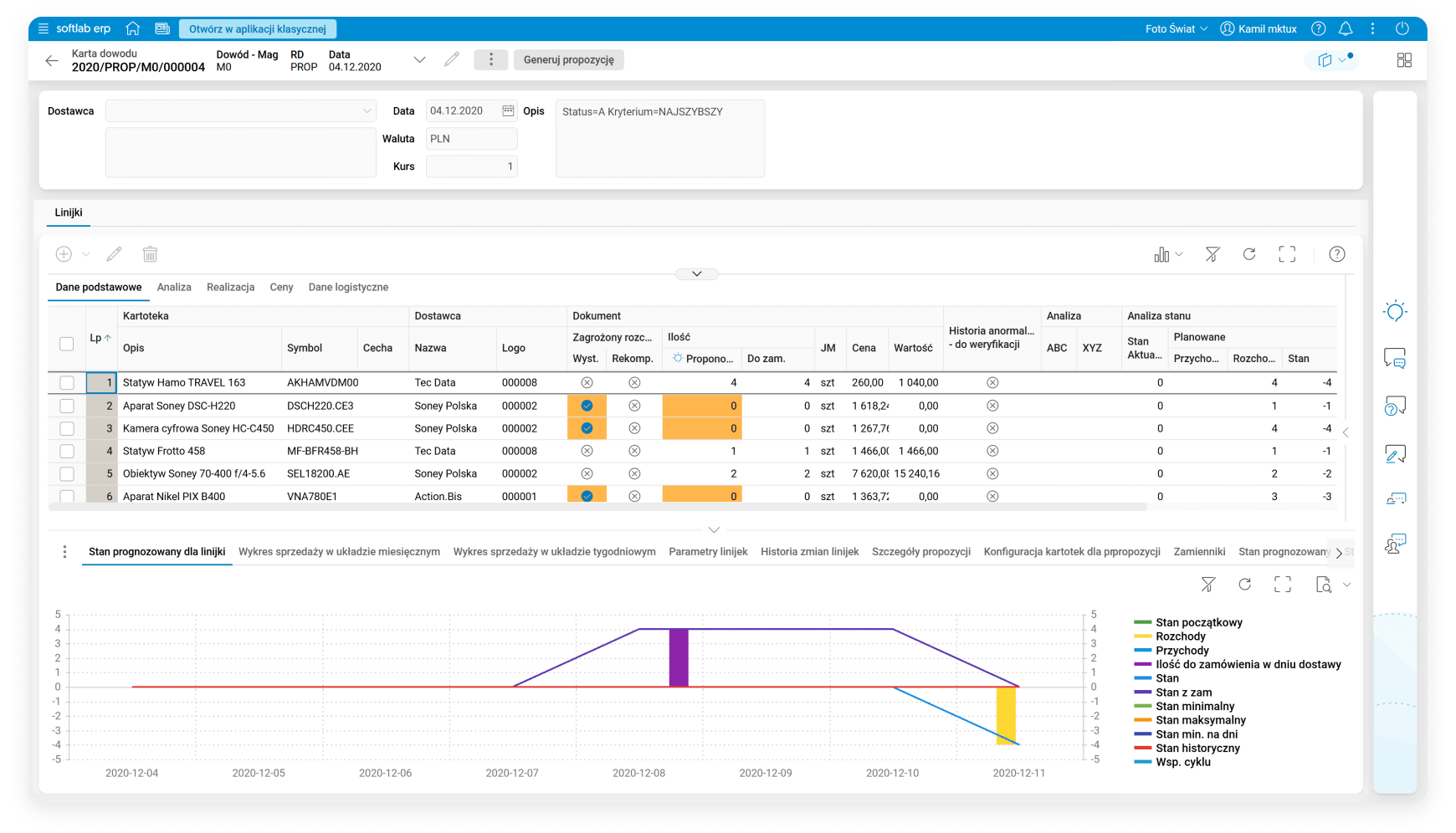1456x833 pixels.
Task: Go back with the left arrow
Action: pyautogui.click(x=52, y=60)
